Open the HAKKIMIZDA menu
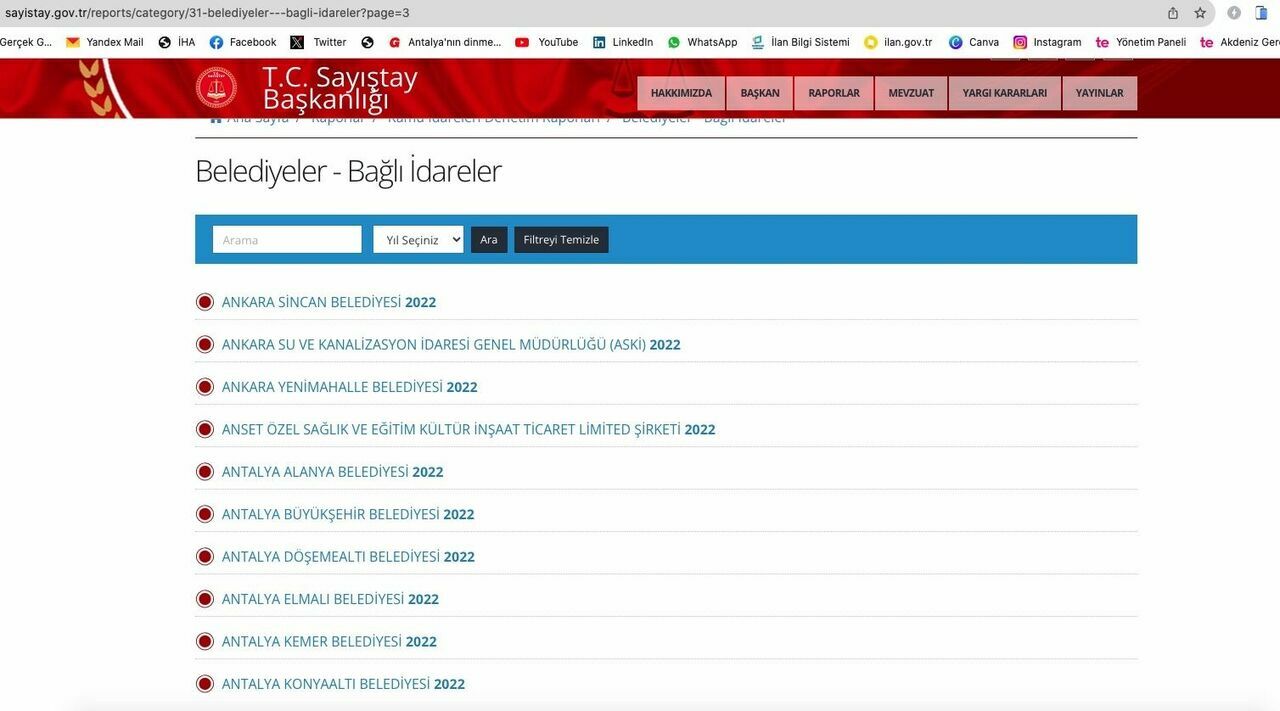Image resolution: width=1280 pixels, height=711 pixels. pos(681,93)
